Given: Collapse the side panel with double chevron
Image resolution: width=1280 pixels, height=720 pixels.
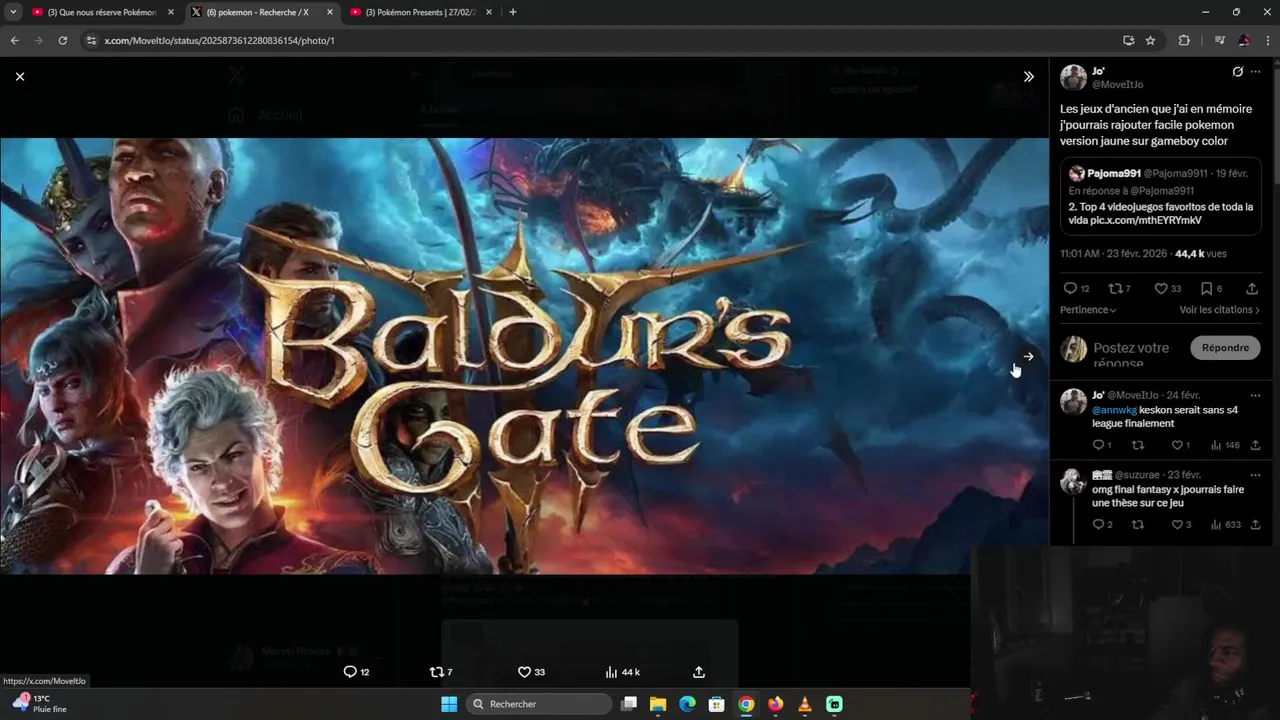Looking at the screenshot, I should (x=1028, y=76).
